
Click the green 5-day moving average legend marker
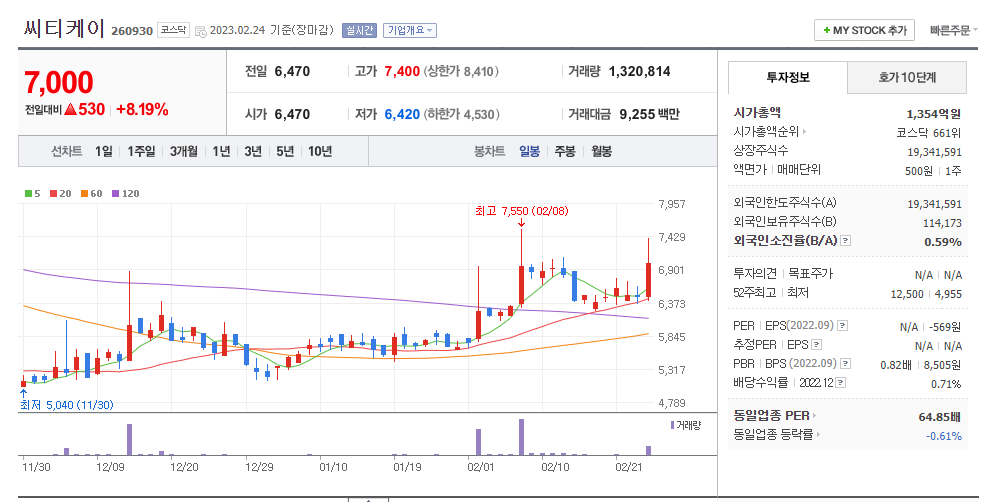[28, 193]
